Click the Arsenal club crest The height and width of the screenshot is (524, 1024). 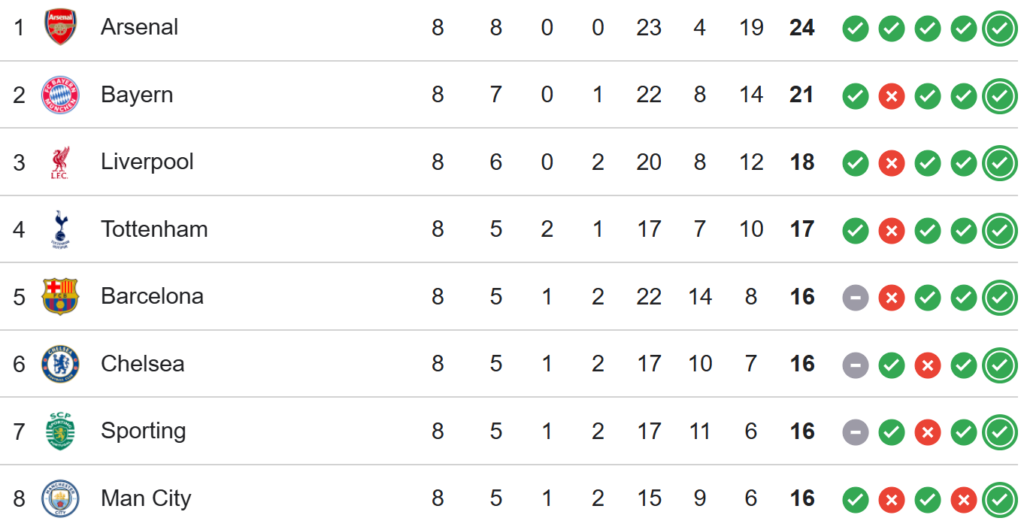coord(60,27)
